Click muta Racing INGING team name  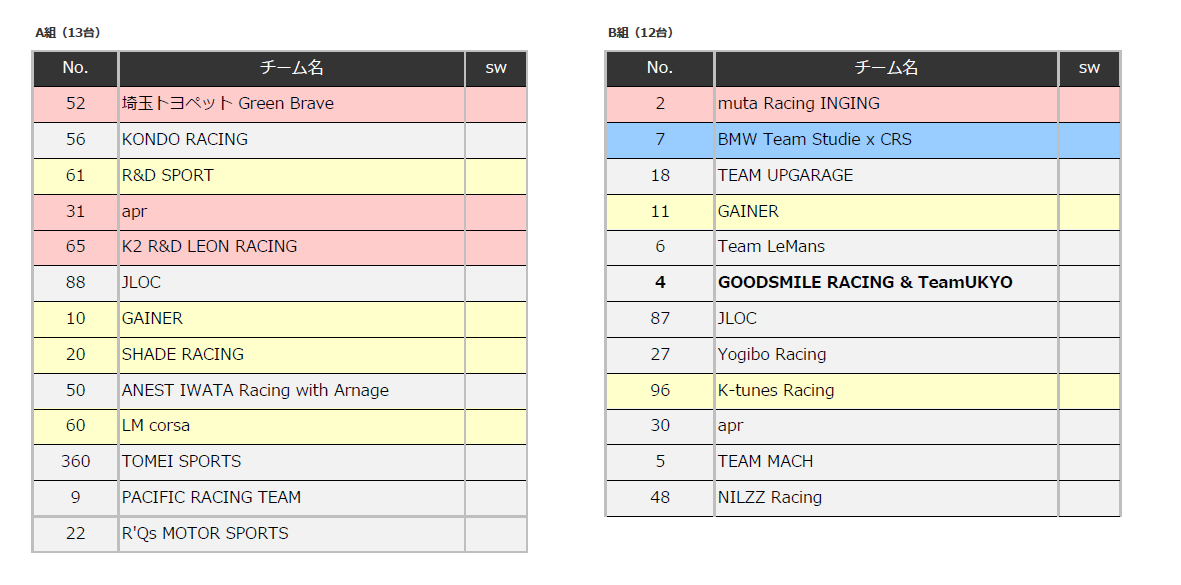point(799,104)
